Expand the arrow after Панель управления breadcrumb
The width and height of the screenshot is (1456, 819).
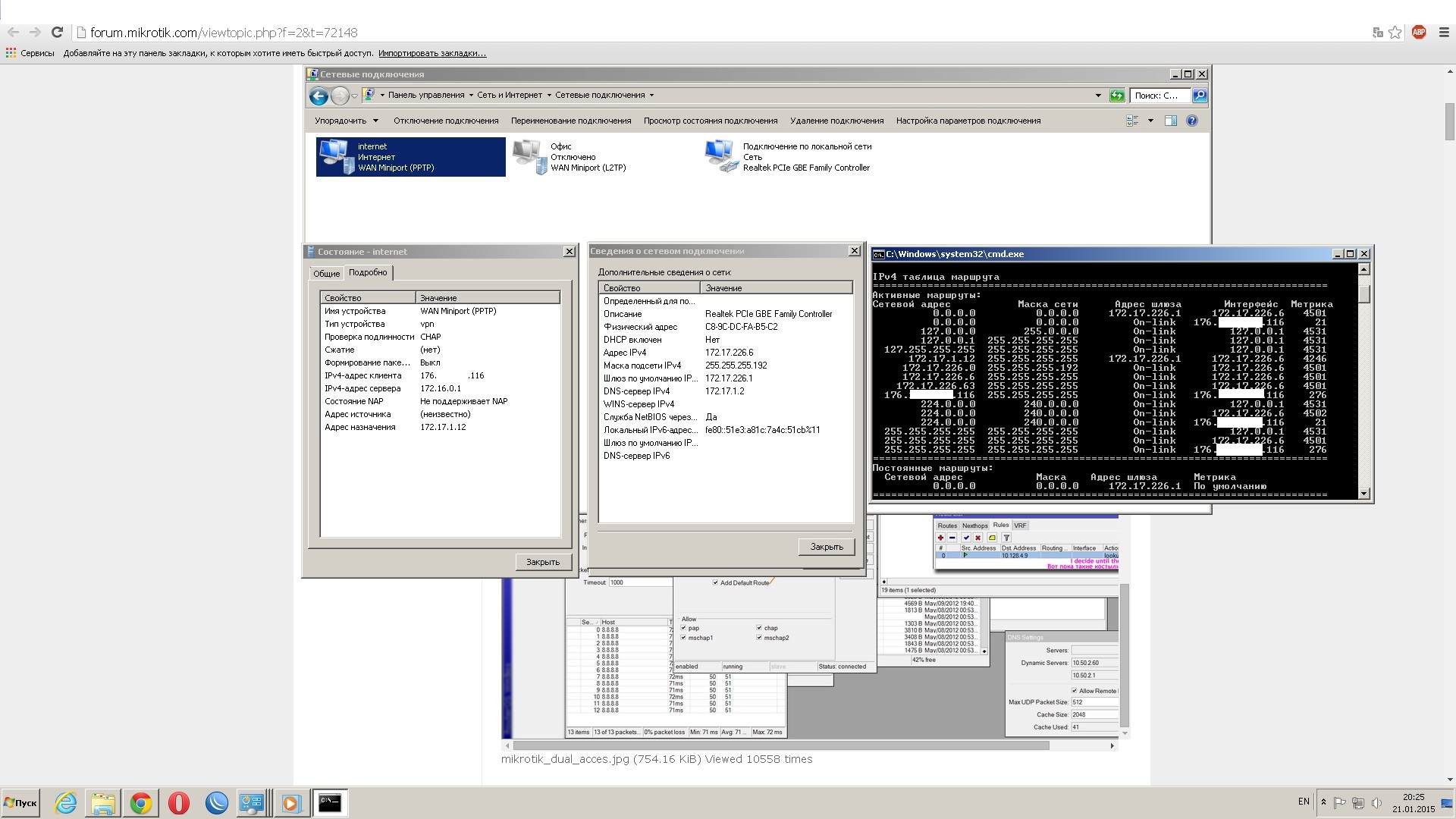pos(471,96)
